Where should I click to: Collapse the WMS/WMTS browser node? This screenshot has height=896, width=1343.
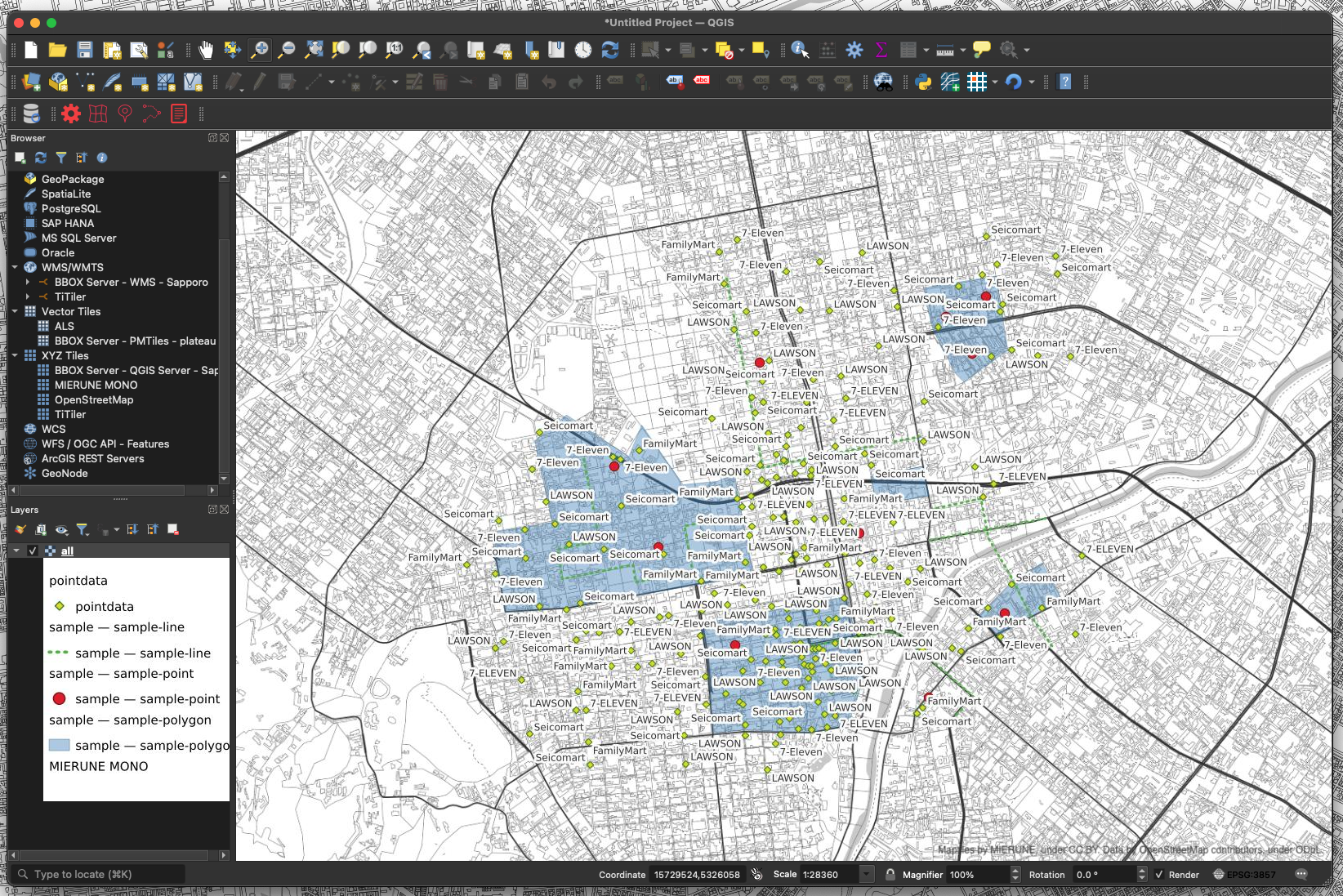point(15,267)
